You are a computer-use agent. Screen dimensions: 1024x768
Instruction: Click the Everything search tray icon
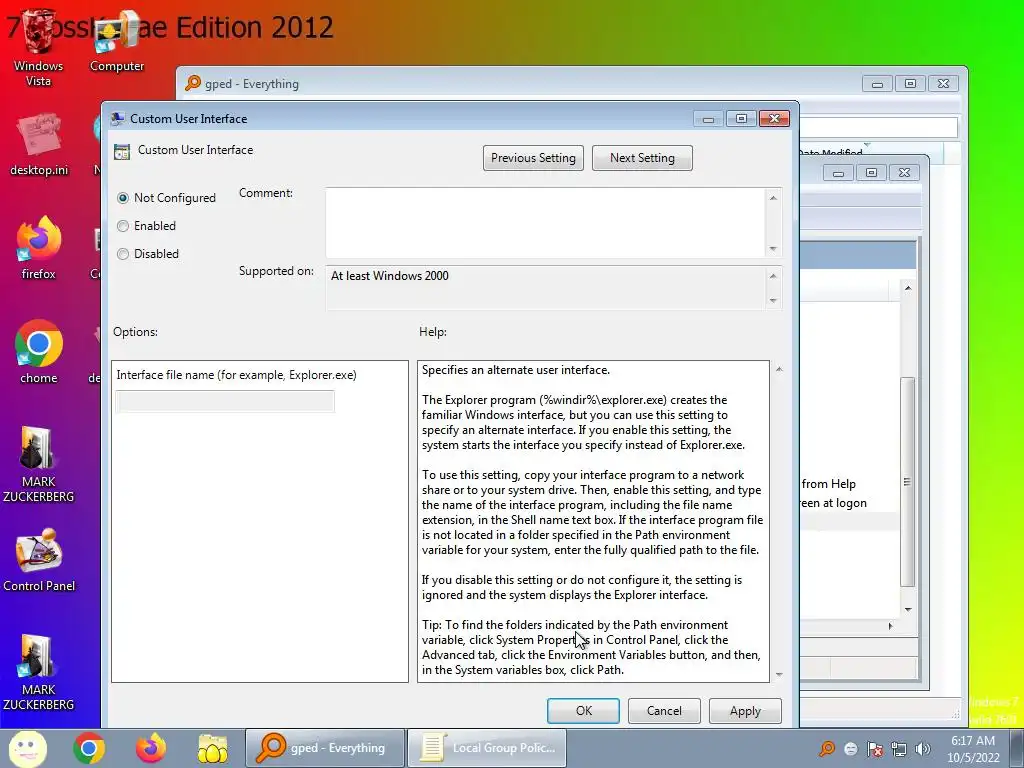(x=827, y=748)
